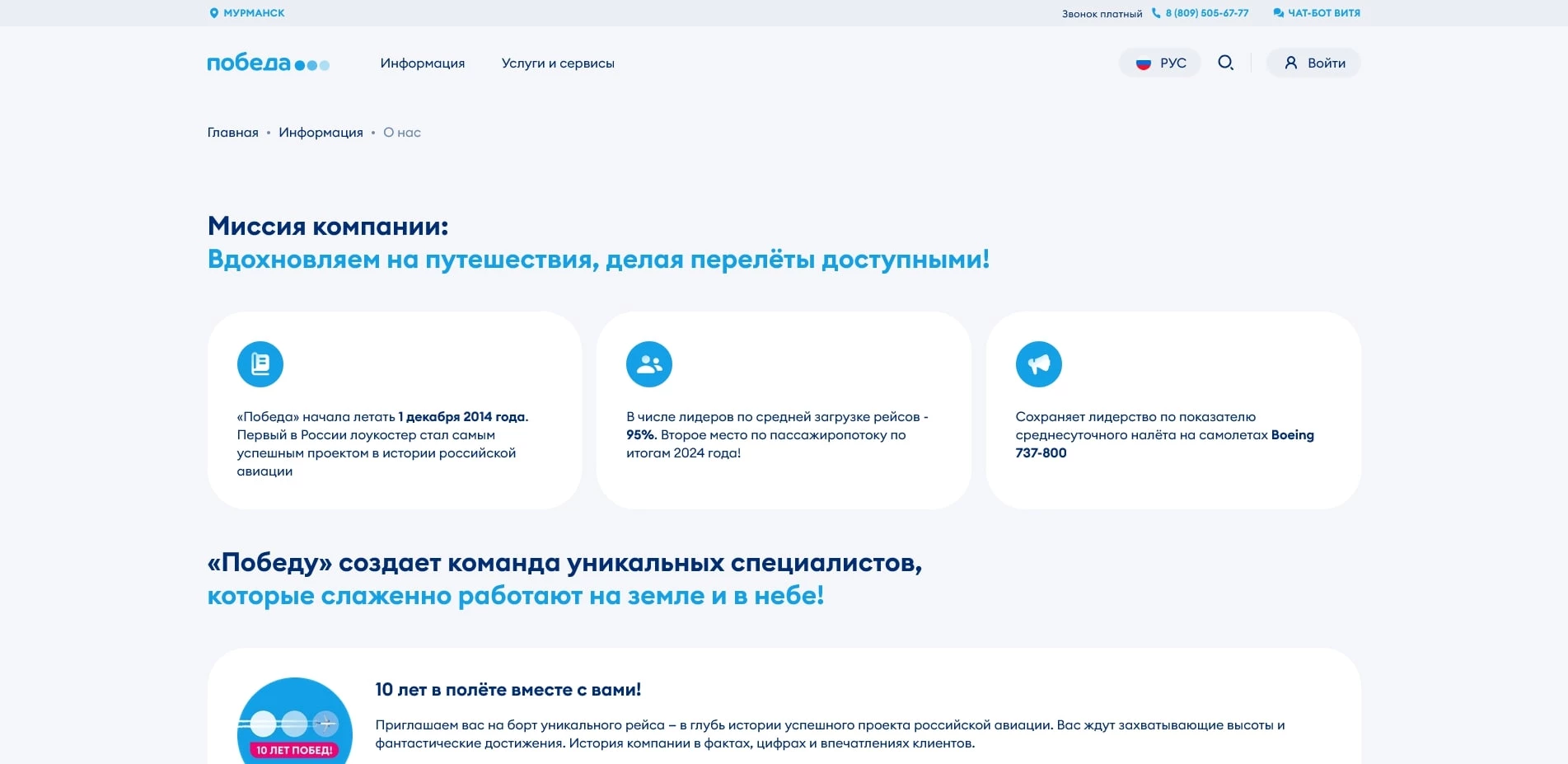Open search using the magnifier icon
This screenshot has width=1568, height=764.
tap(1225, 62)
